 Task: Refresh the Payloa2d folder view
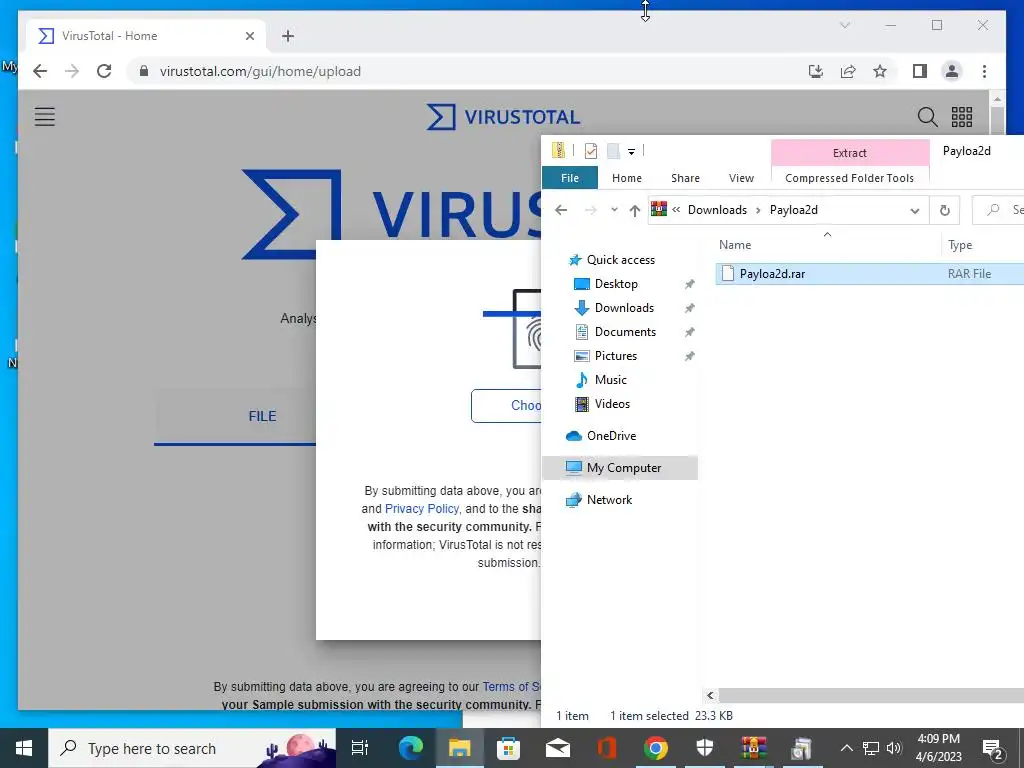click(944, 210)
